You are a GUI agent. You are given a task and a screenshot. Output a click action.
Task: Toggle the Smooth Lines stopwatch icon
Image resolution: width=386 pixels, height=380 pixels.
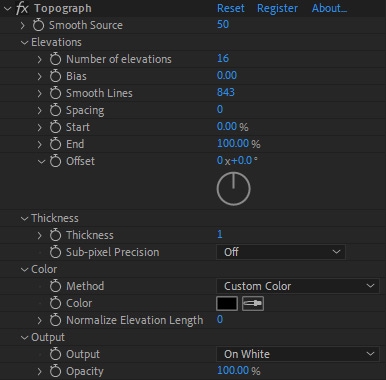click(55, 93)
